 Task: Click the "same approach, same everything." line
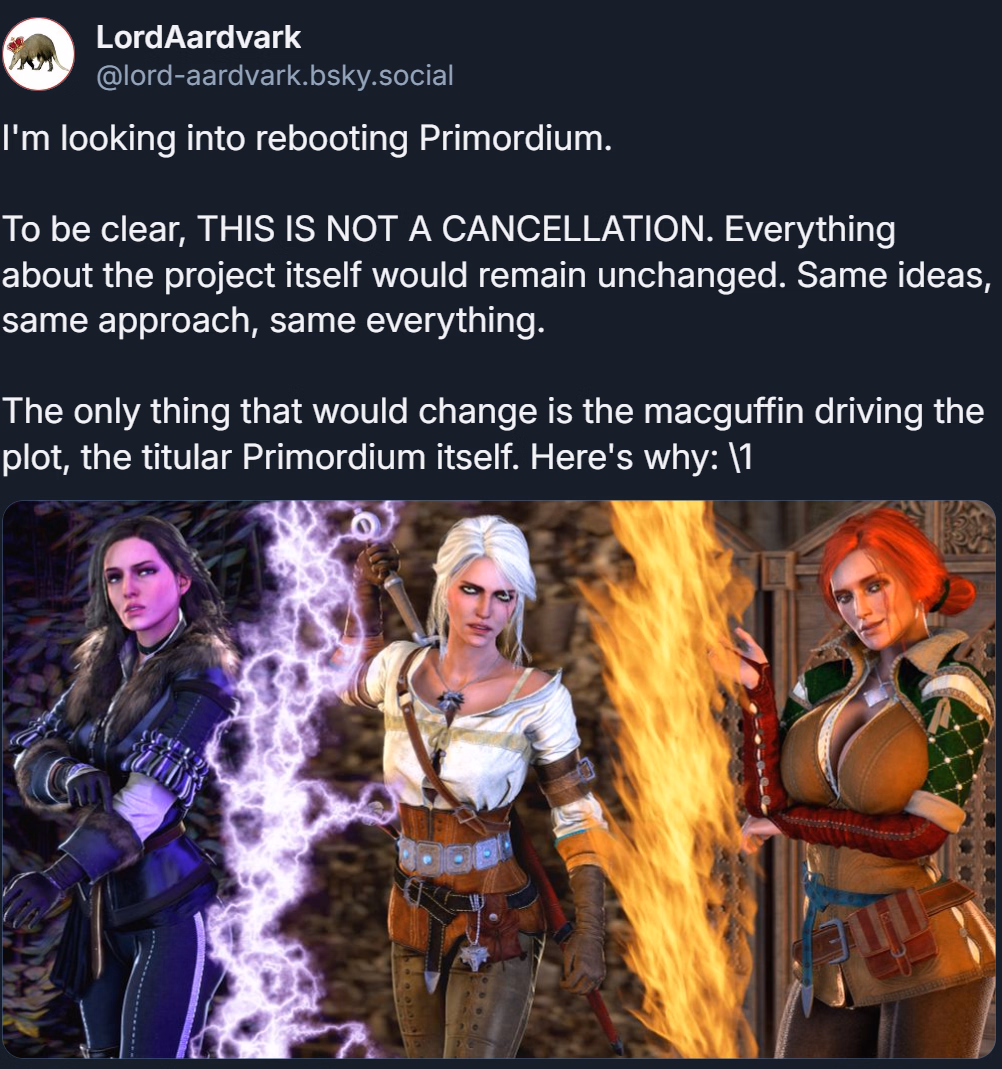coord(273,321)
